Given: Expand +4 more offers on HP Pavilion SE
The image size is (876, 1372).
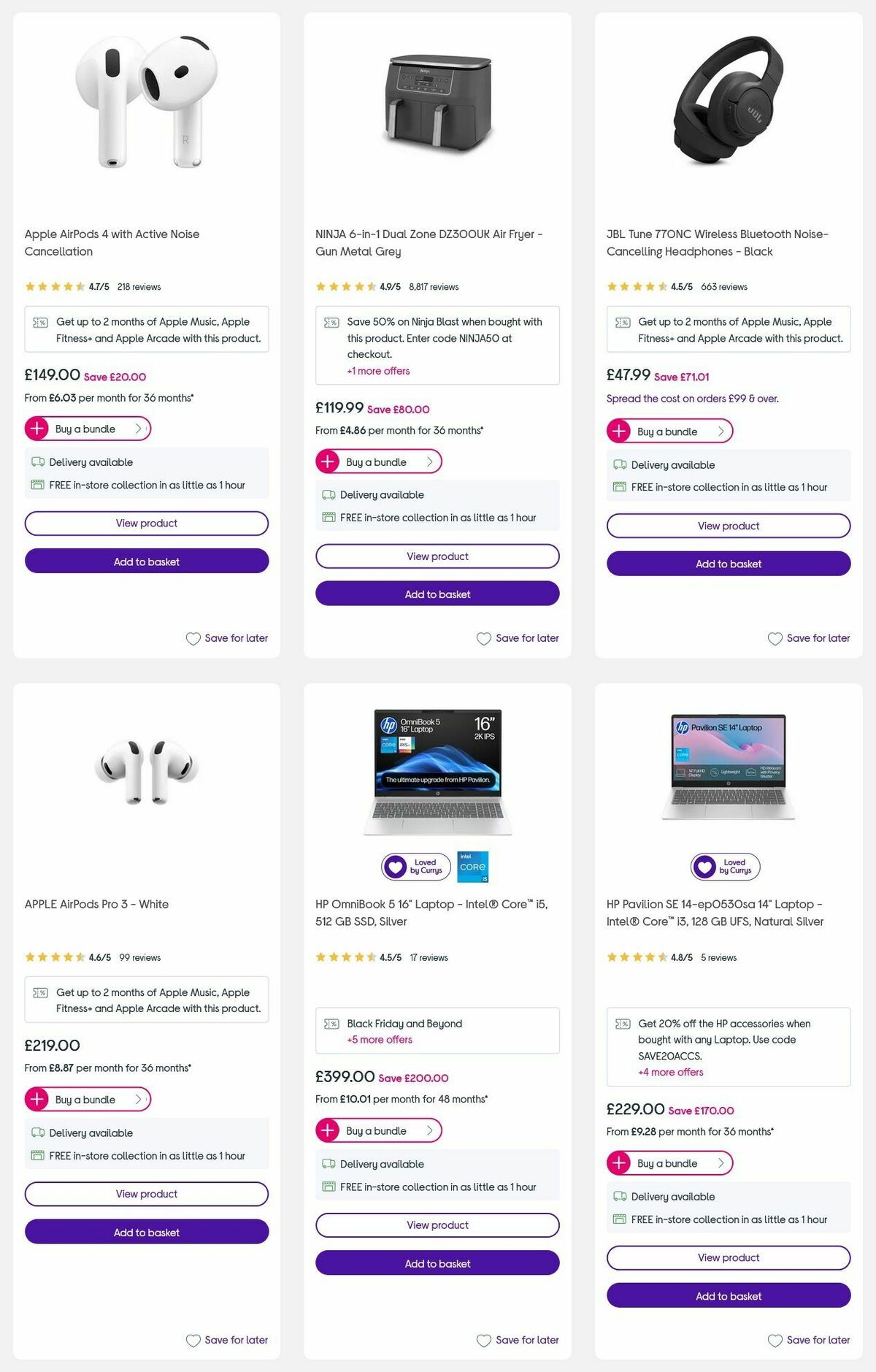Looking at the screenshot, I should (670, 1072).
